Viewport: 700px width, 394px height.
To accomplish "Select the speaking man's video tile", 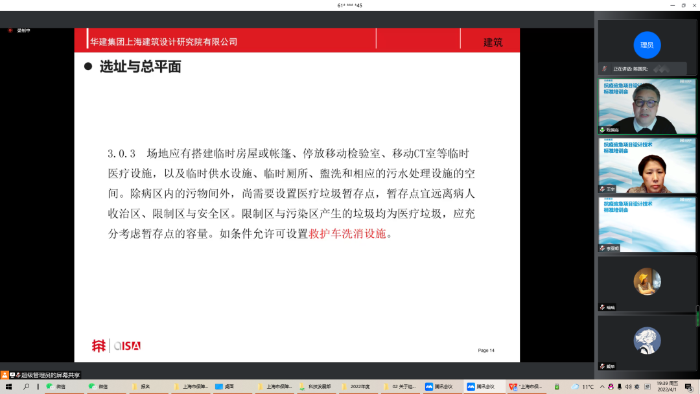I will pos(647,106).
